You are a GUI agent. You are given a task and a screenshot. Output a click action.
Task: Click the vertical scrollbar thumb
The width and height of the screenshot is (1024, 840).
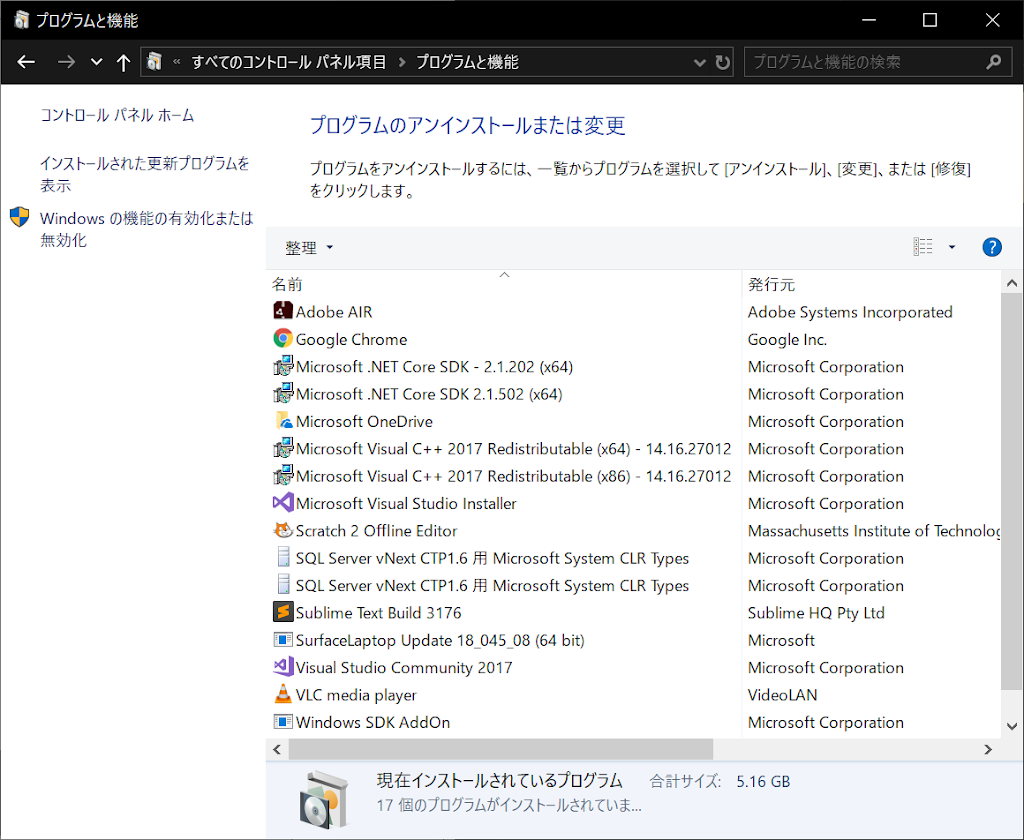coord(1012,491)
